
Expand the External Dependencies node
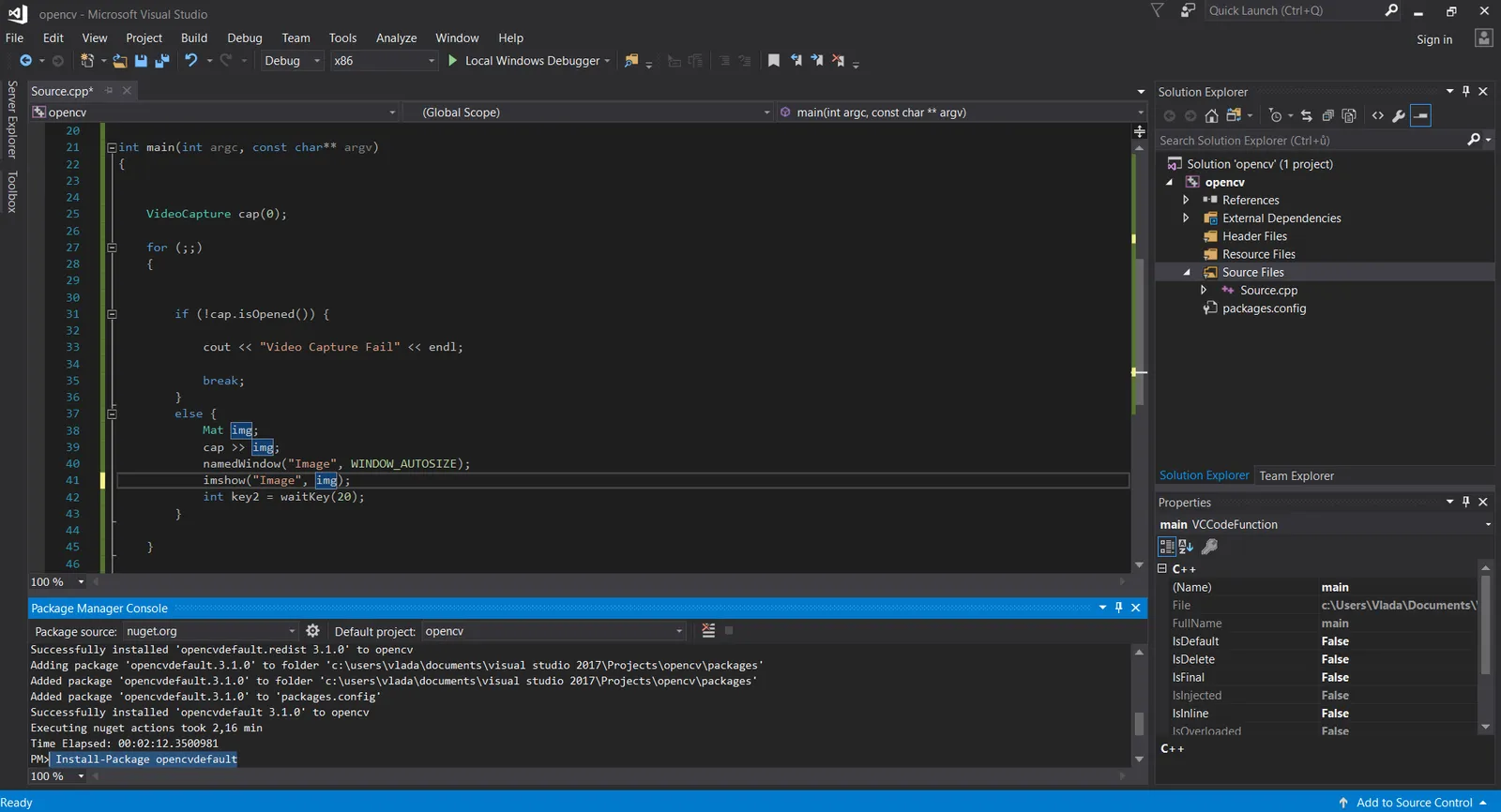1186,218
